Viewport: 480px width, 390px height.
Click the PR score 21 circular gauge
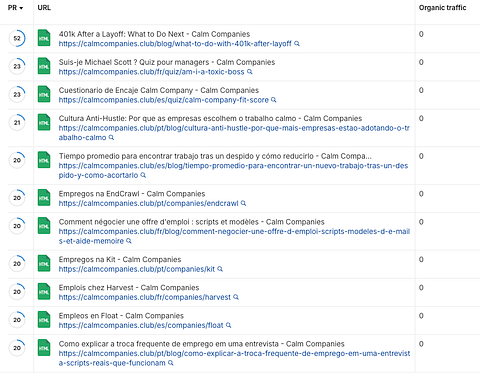[17, 122]
